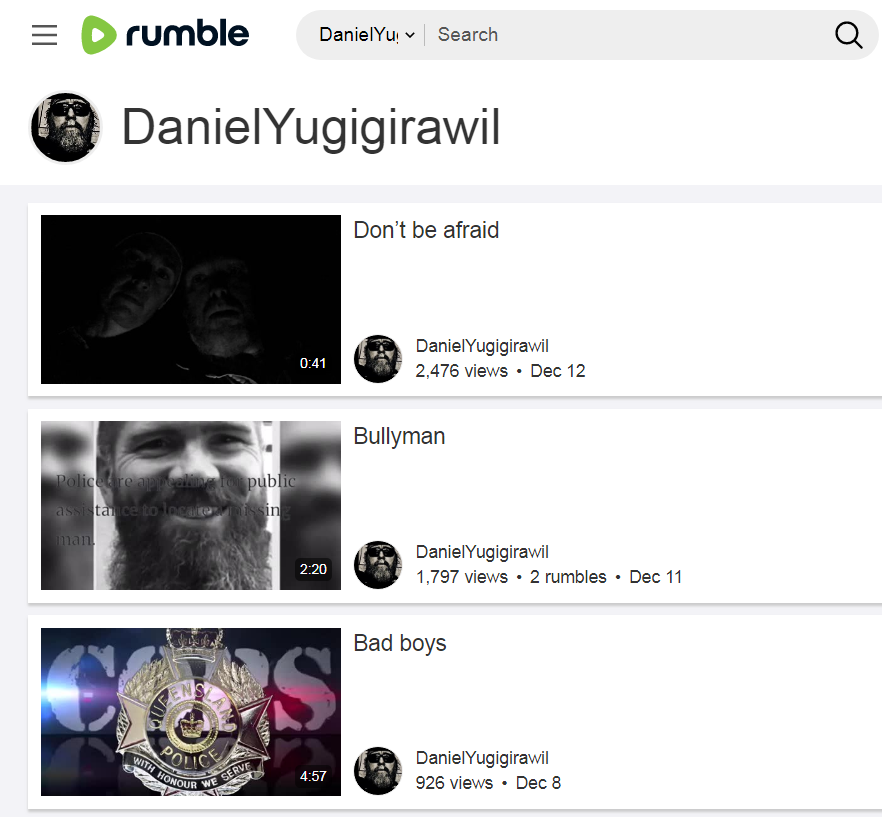This screenshot has width=882, height=817.
Task: Click uploader avatar beside Don't be afraid
Action: (x=378, y=358)
